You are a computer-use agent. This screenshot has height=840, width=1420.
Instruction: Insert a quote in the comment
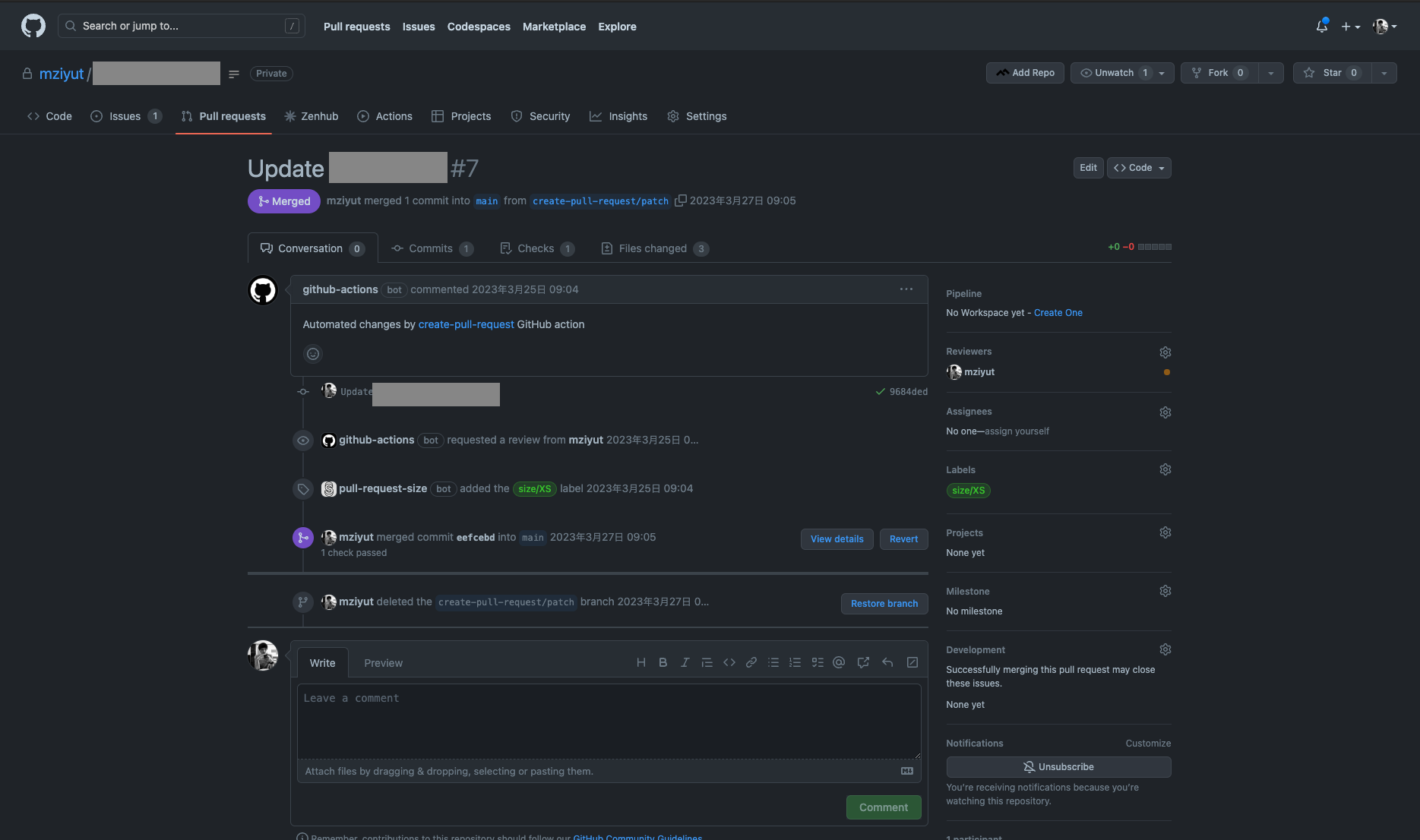point(707,662)
